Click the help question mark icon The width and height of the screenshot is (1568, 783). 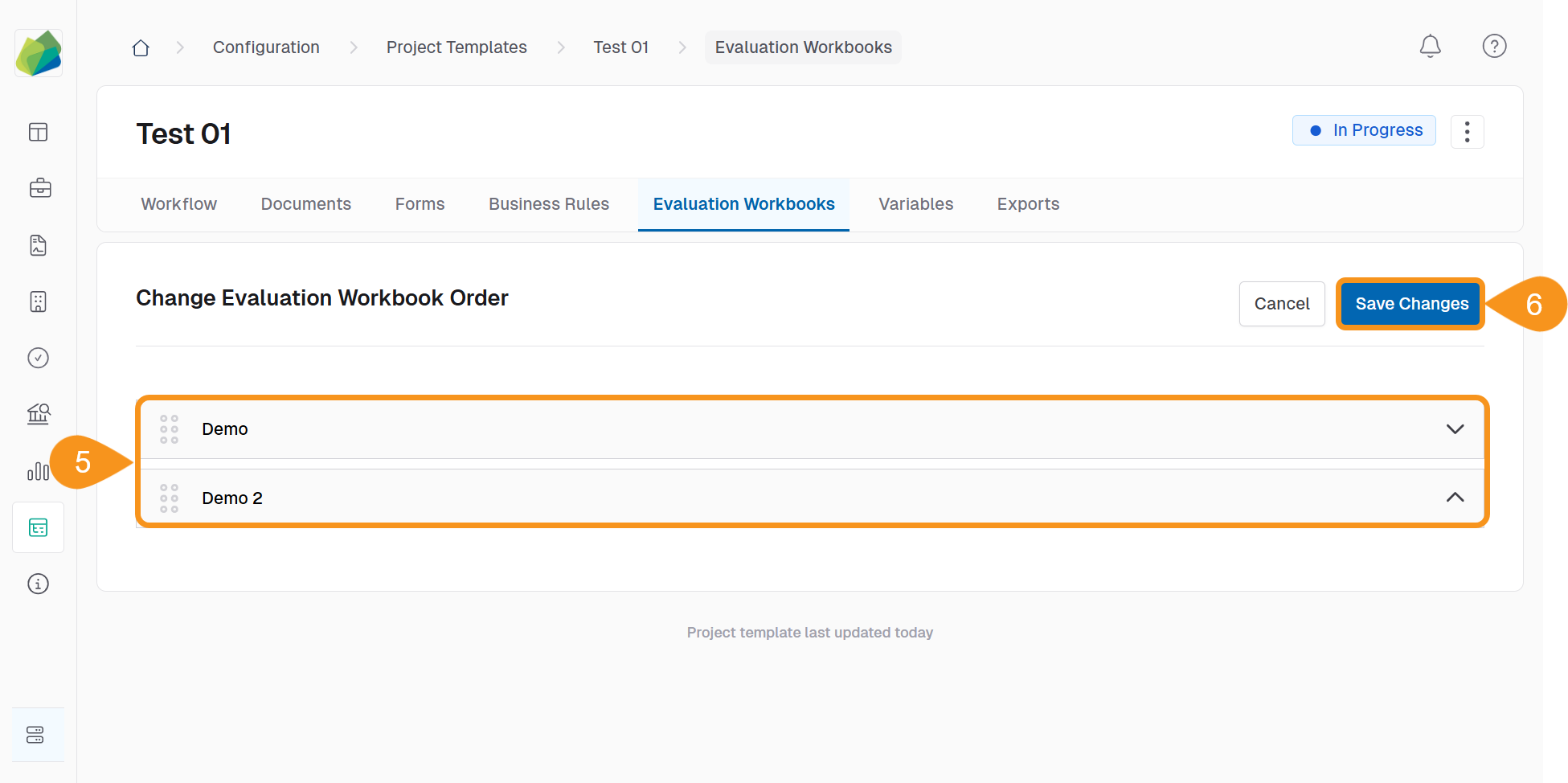coord(1495,46)
